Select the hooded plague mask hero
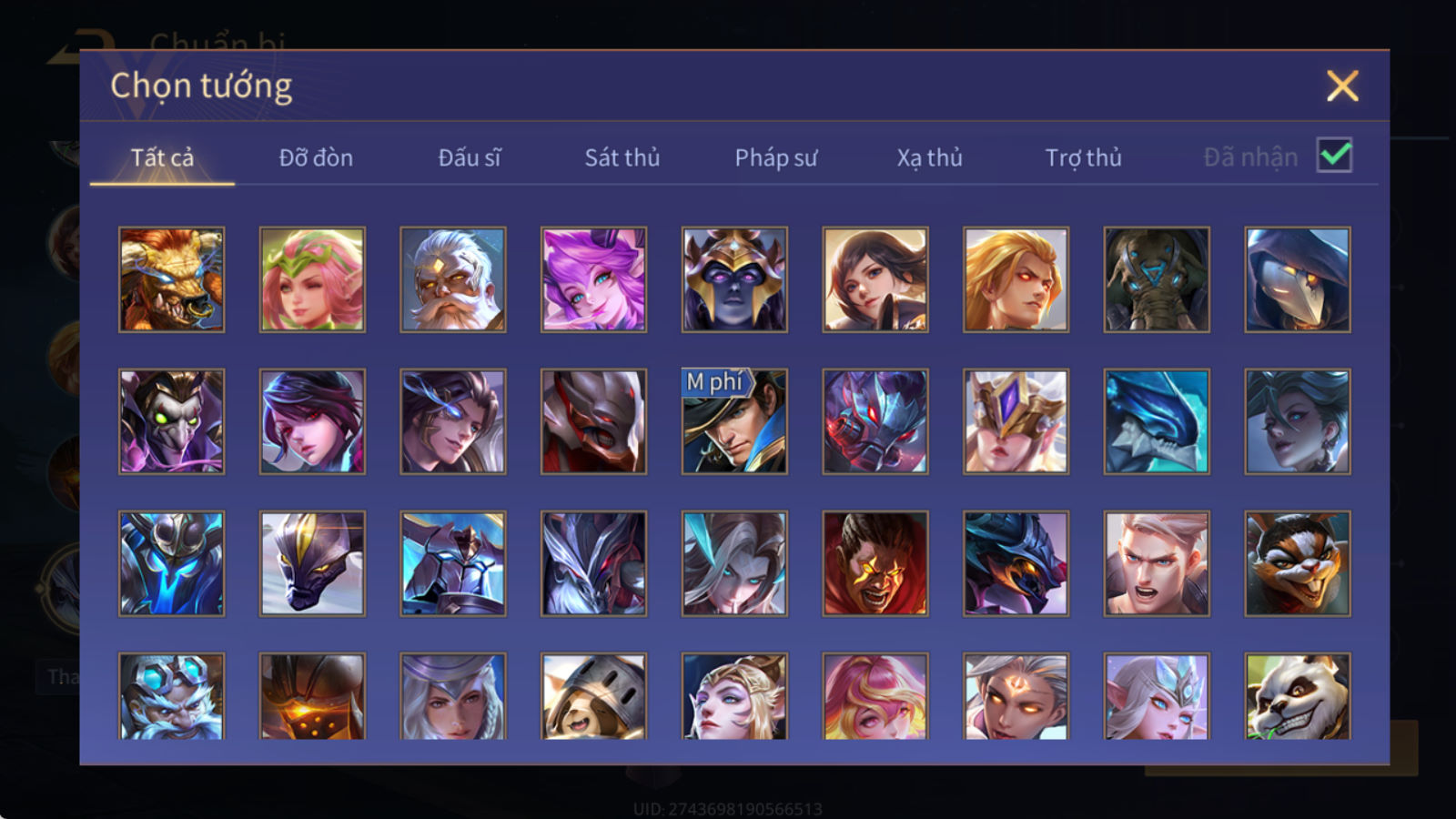The width and height of the screenshot is (1456, 819). pyautogui.click(x=1298, y=279)
